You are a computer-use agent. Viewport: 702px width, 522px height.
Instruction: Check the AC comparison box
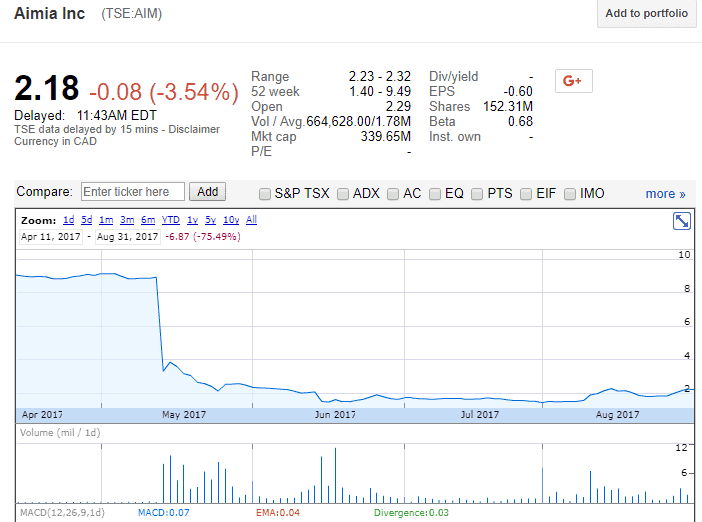393,194
